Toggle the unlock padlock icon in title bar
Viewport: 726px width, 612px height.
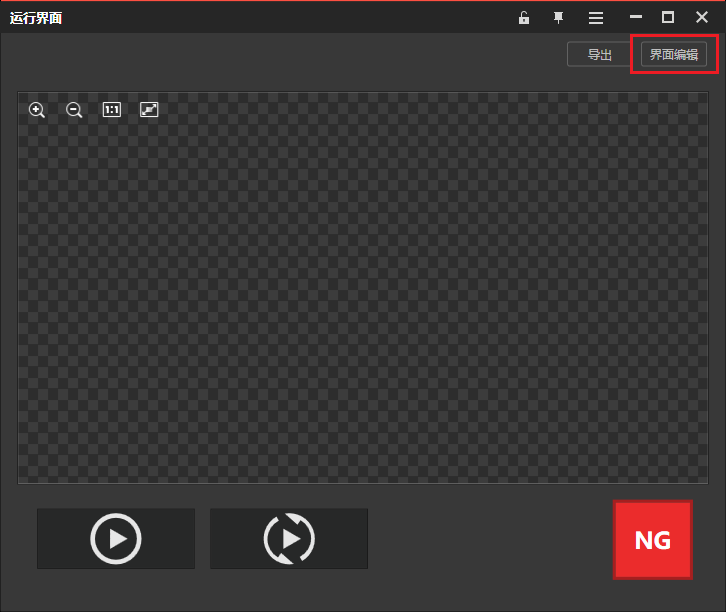pos(524,18)
